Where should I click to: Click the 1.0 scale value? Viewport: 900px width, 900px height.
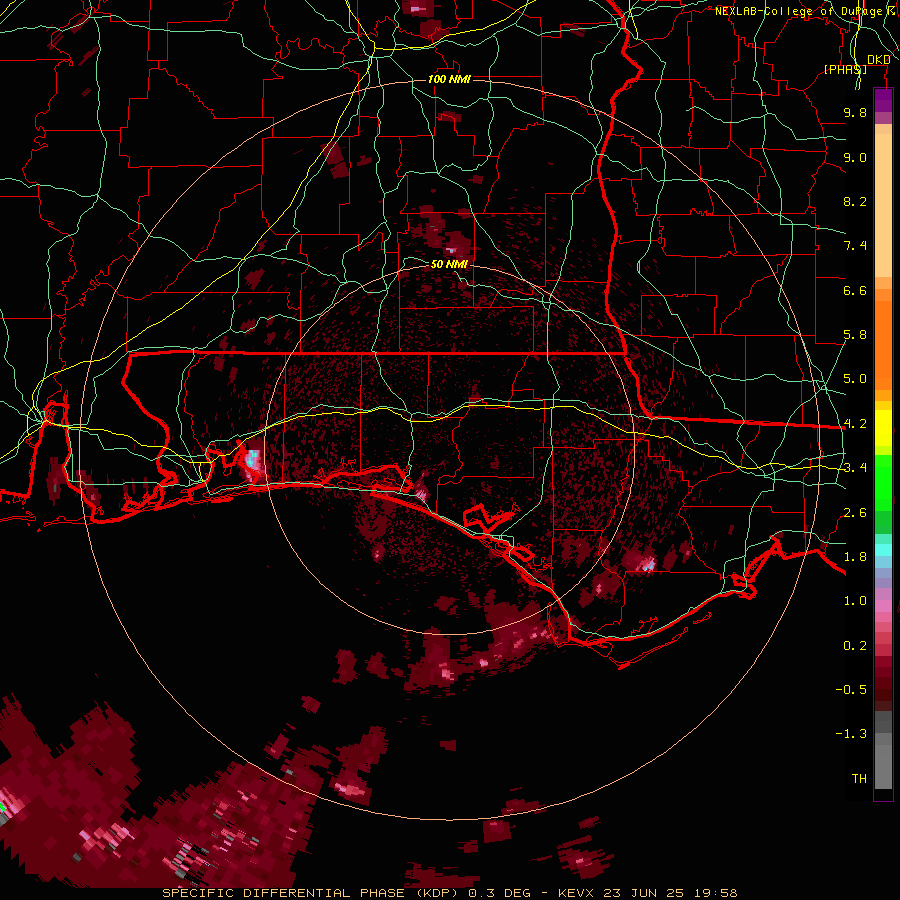tap(855, 601)
